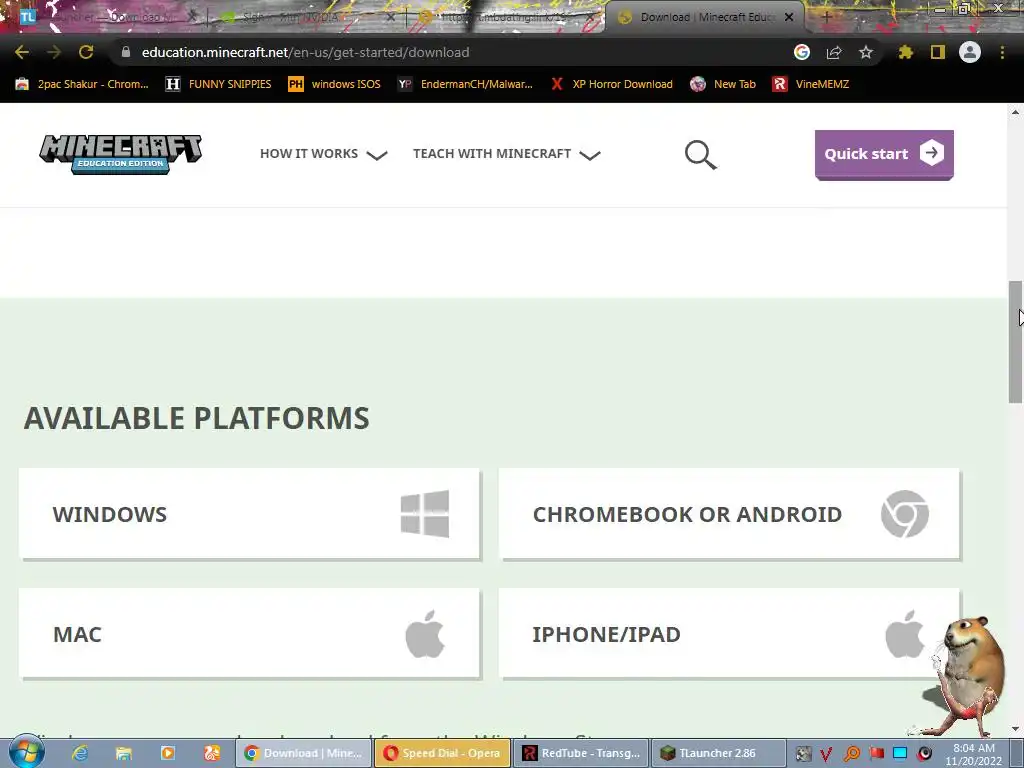Select the WINDOWS platform card

tap(249, 514)
